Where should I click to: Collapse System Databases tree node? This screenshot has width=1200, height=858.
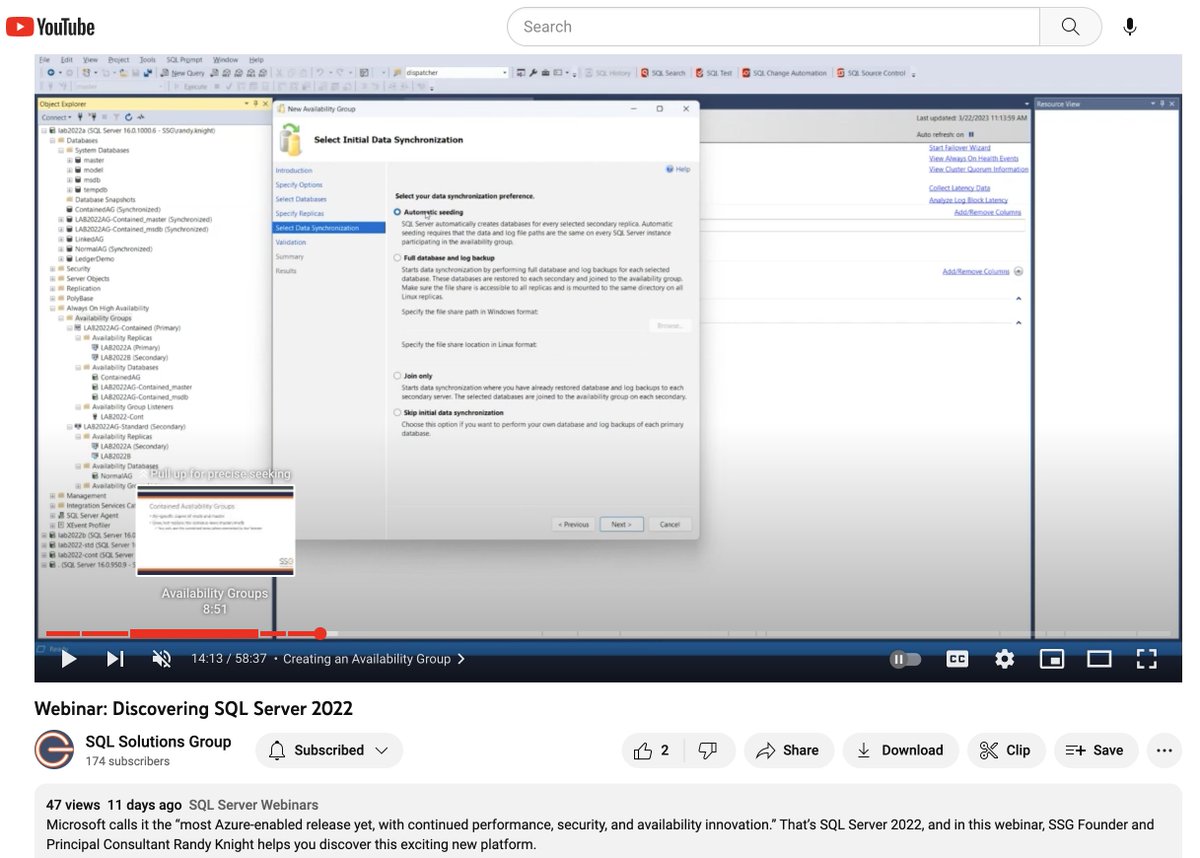(x=62, y=150)
